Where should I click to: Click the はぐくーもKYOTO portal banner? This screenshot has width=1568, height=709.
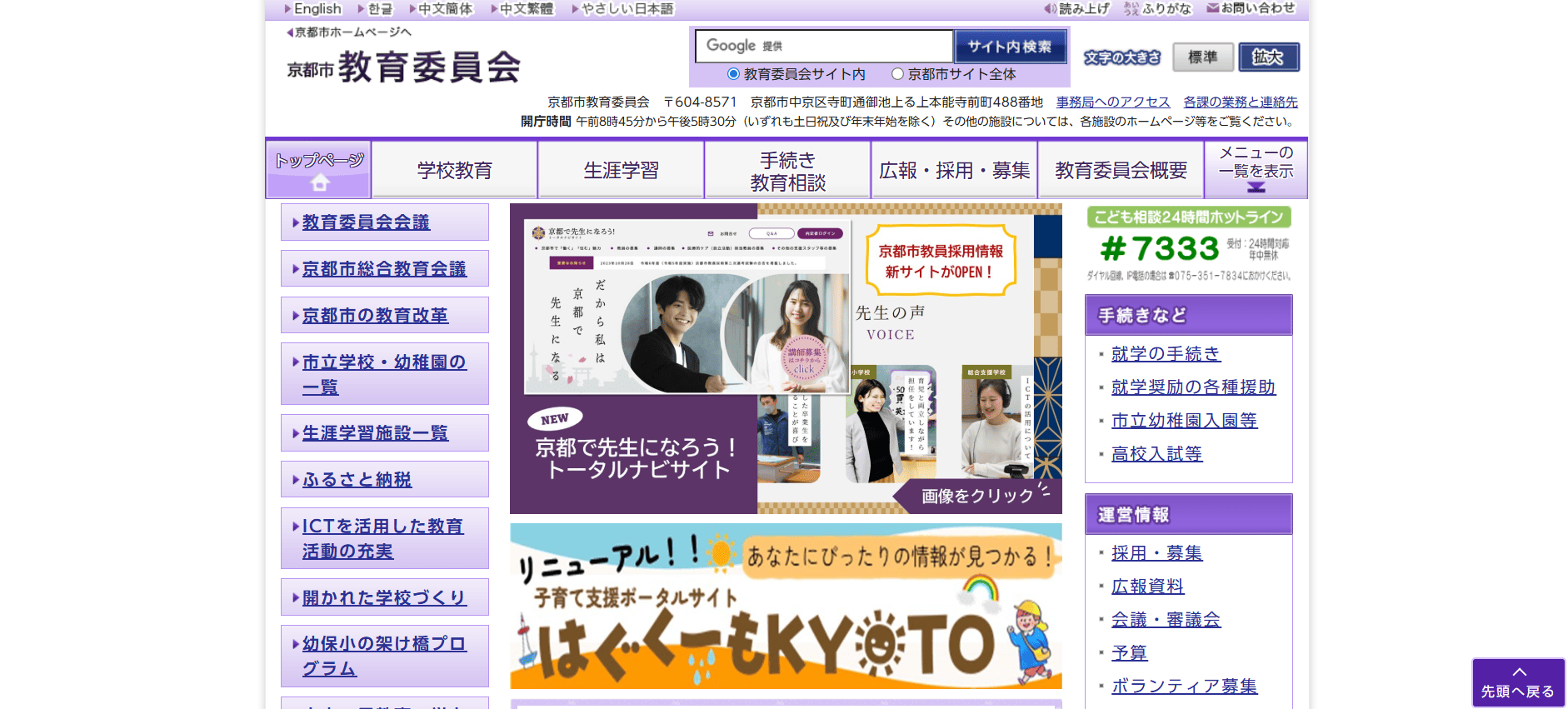786,606
